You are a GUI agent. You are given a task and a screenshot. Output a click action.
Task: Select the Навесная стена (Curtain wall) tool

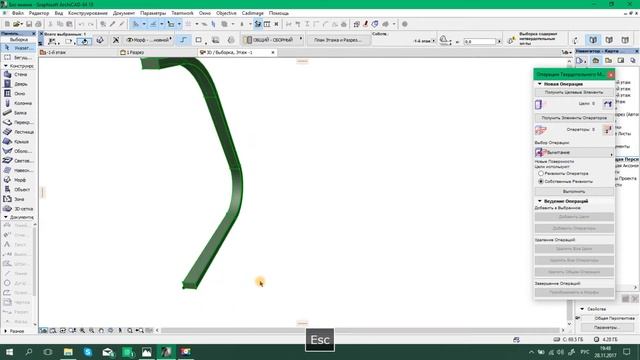[18, 170]
